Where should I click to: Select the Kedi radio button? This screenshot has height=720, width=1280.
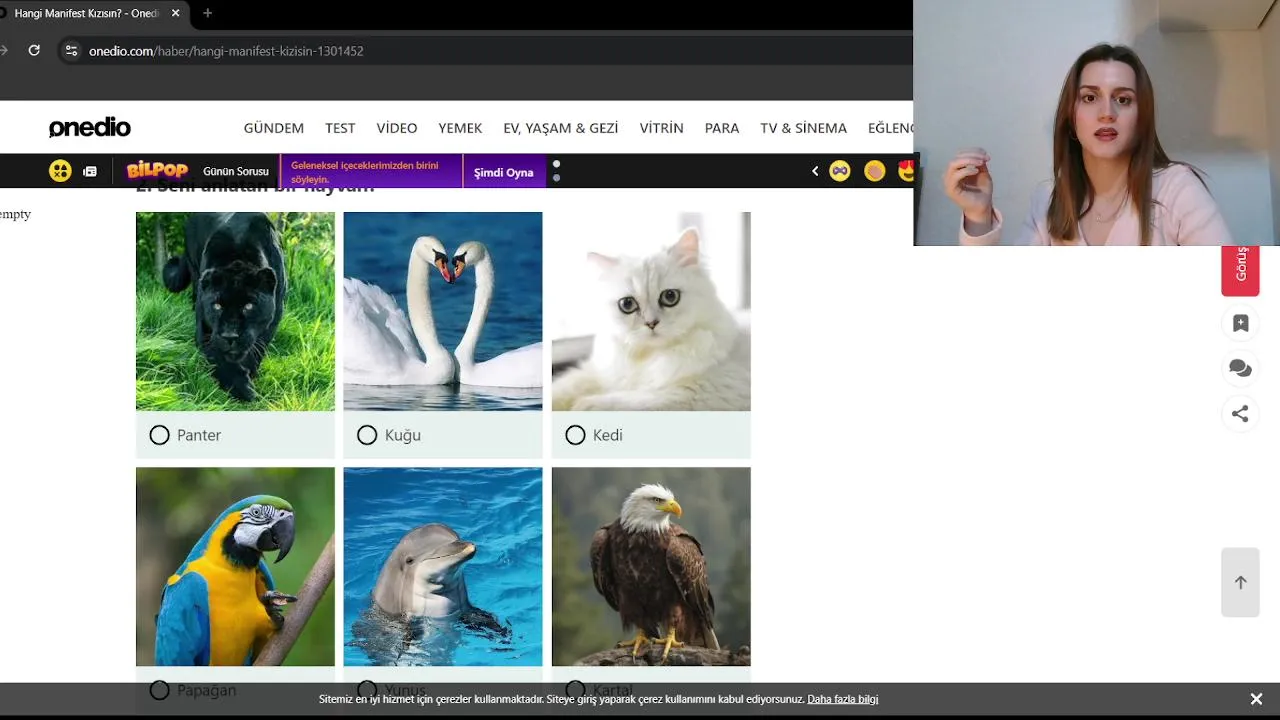pos(575,435)
